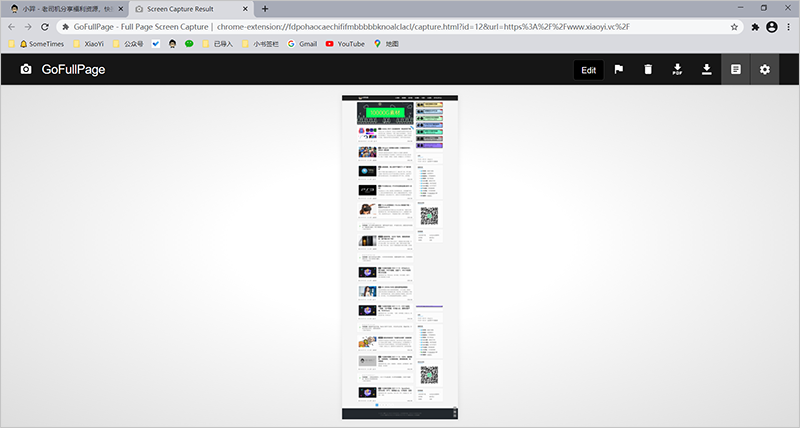
Task: Switch to the 小羿 first tab
Action: (66, 9)
